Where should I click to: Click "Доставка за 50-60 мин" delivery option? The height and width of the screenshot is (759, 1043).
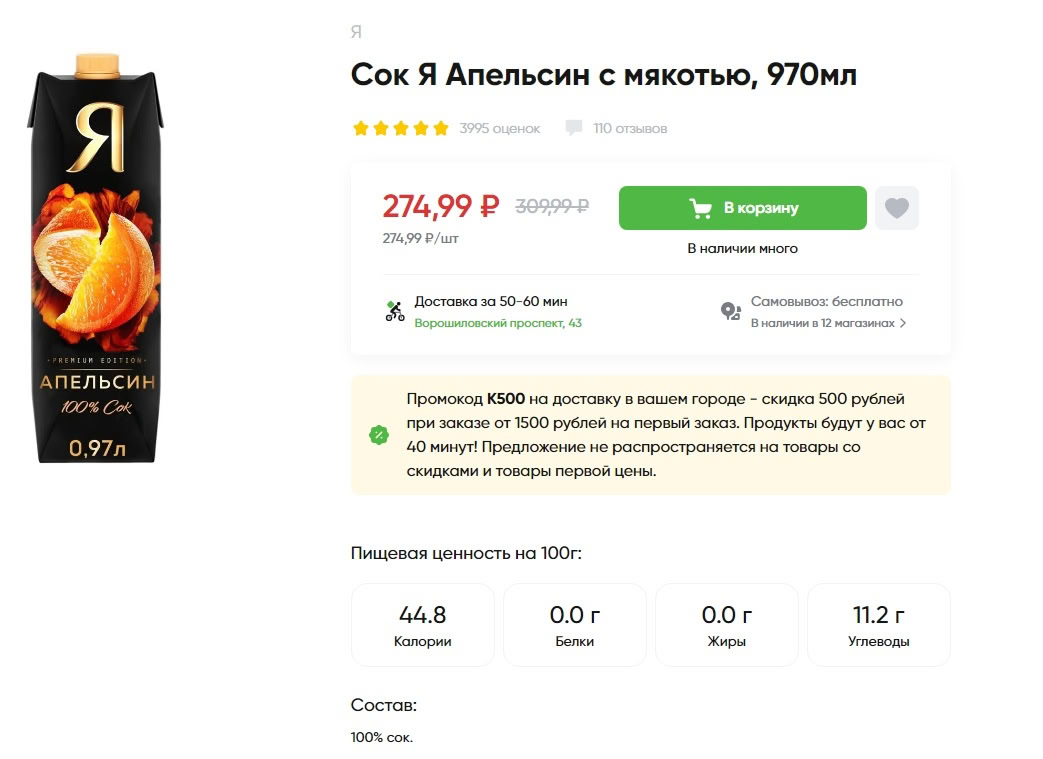pyautogui.click(x=491, y=301)
